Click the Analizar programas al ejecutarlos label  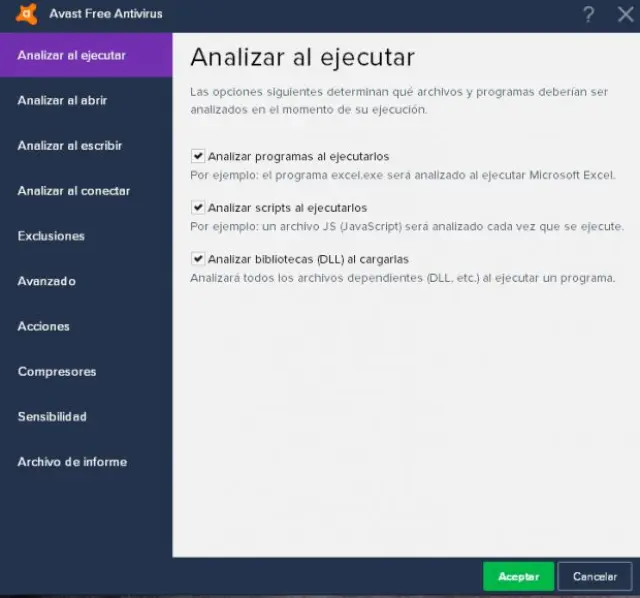point(298,156)
